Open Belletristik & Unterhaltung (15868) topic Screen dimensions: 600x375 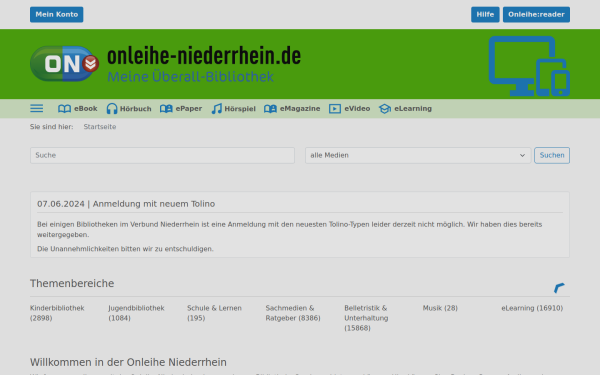(366, 318)
